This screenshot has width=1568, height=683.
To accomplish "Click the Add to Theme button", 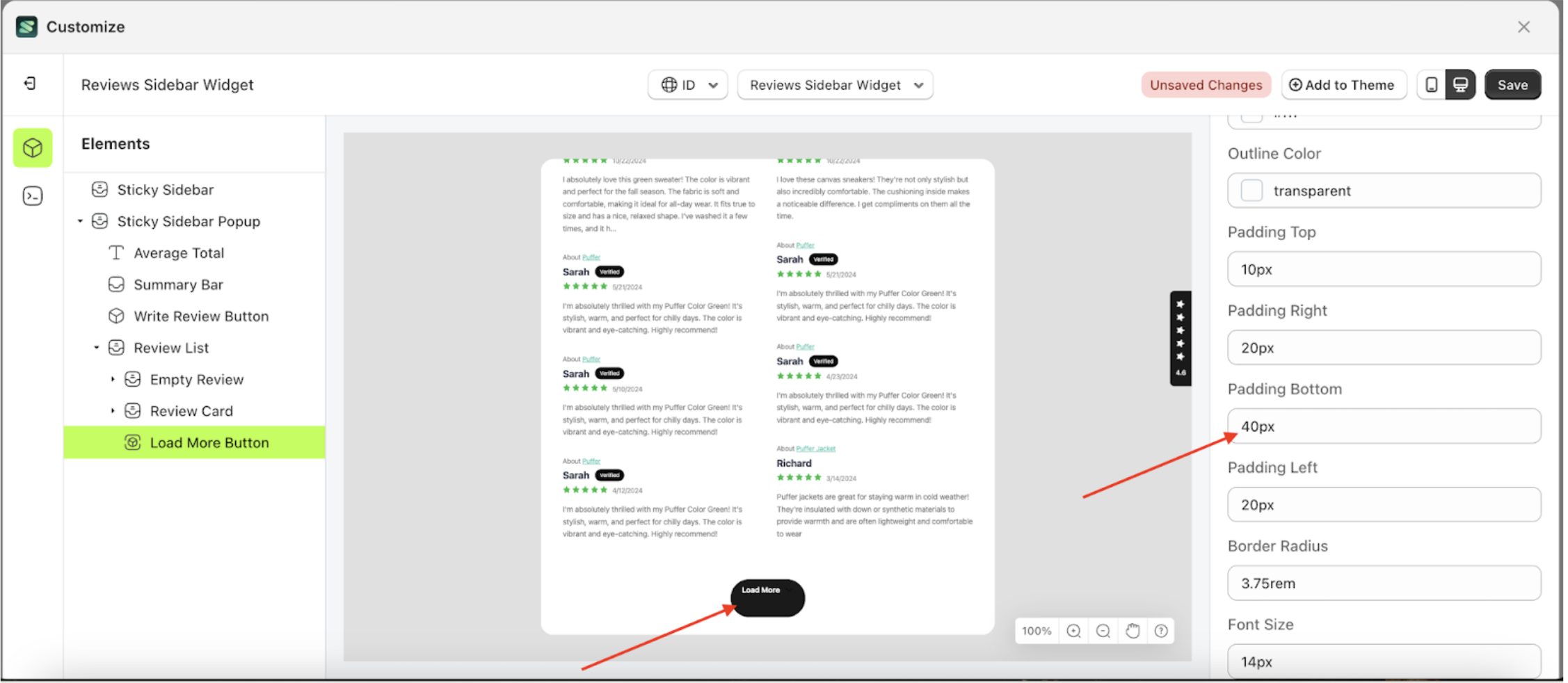I will 1344,84.
